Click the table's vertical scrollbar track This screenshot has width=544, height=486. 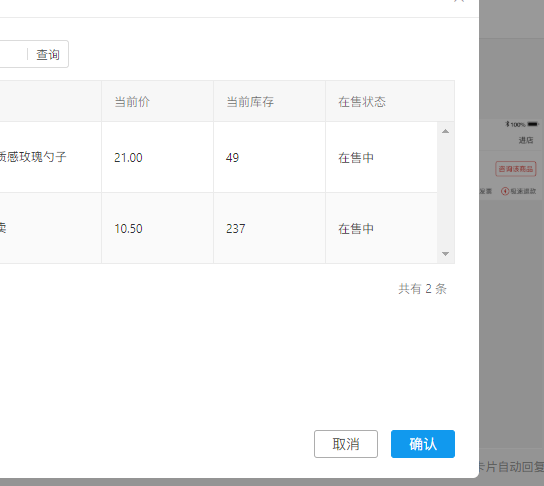(445, 193)
